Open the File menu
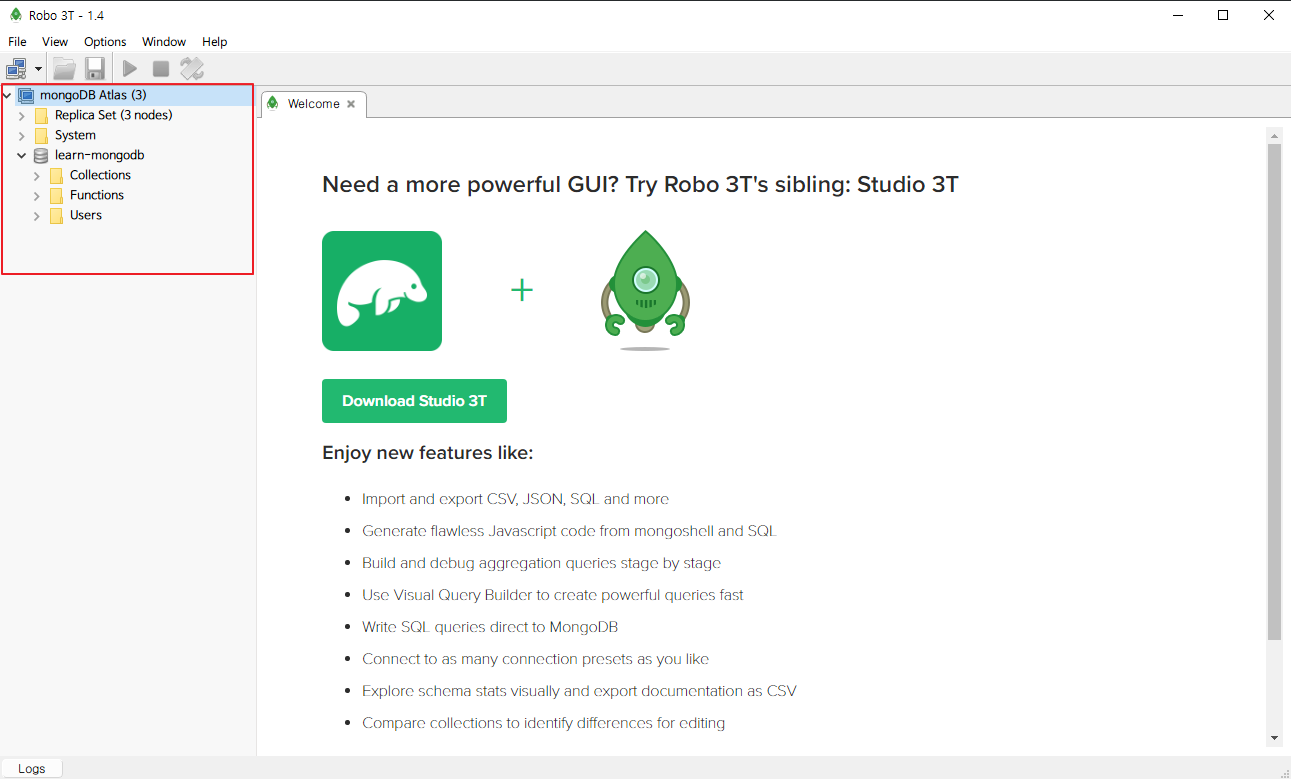The width and height of the screenshot is (1291, 779). pos(17,42)
